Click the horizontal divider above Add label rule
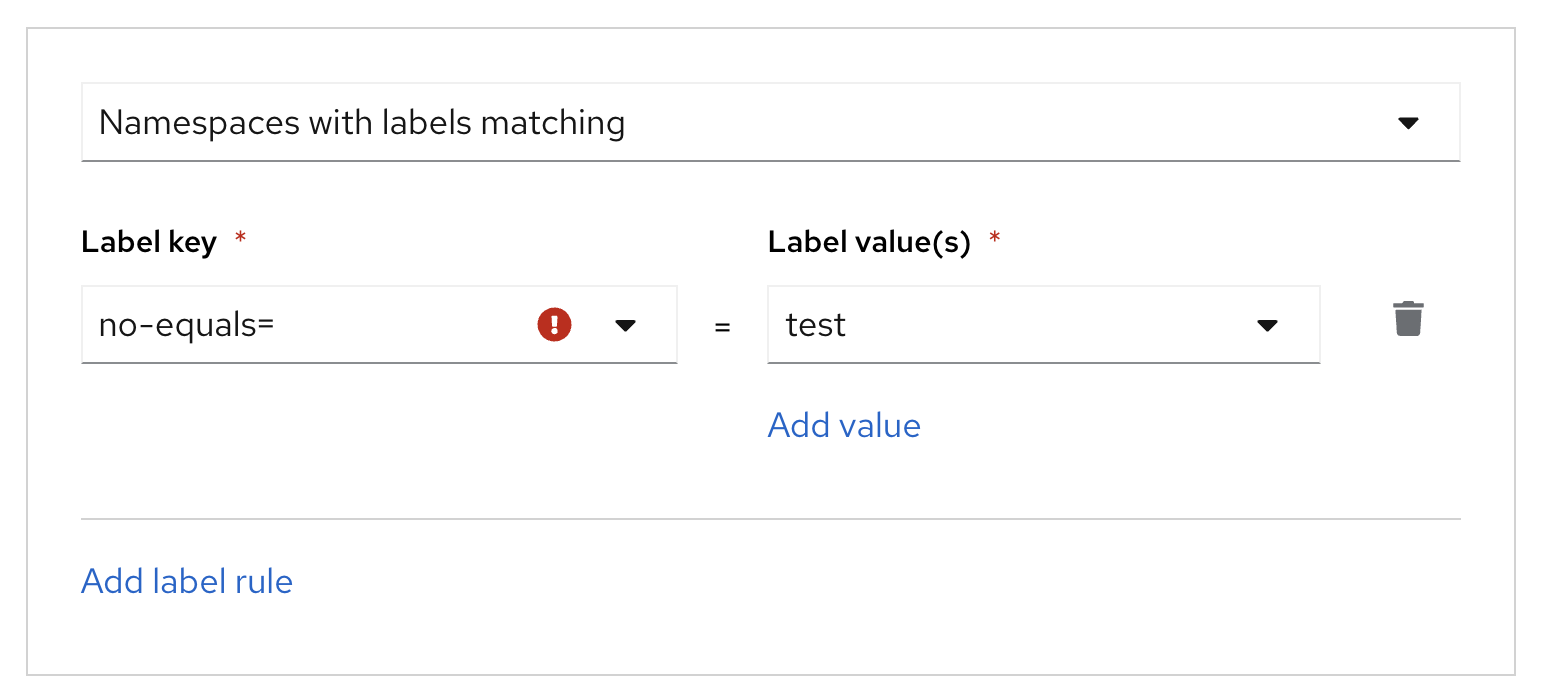Image resolution: width=1544 pixels, height=696 pixels. (x=770, y=519)
